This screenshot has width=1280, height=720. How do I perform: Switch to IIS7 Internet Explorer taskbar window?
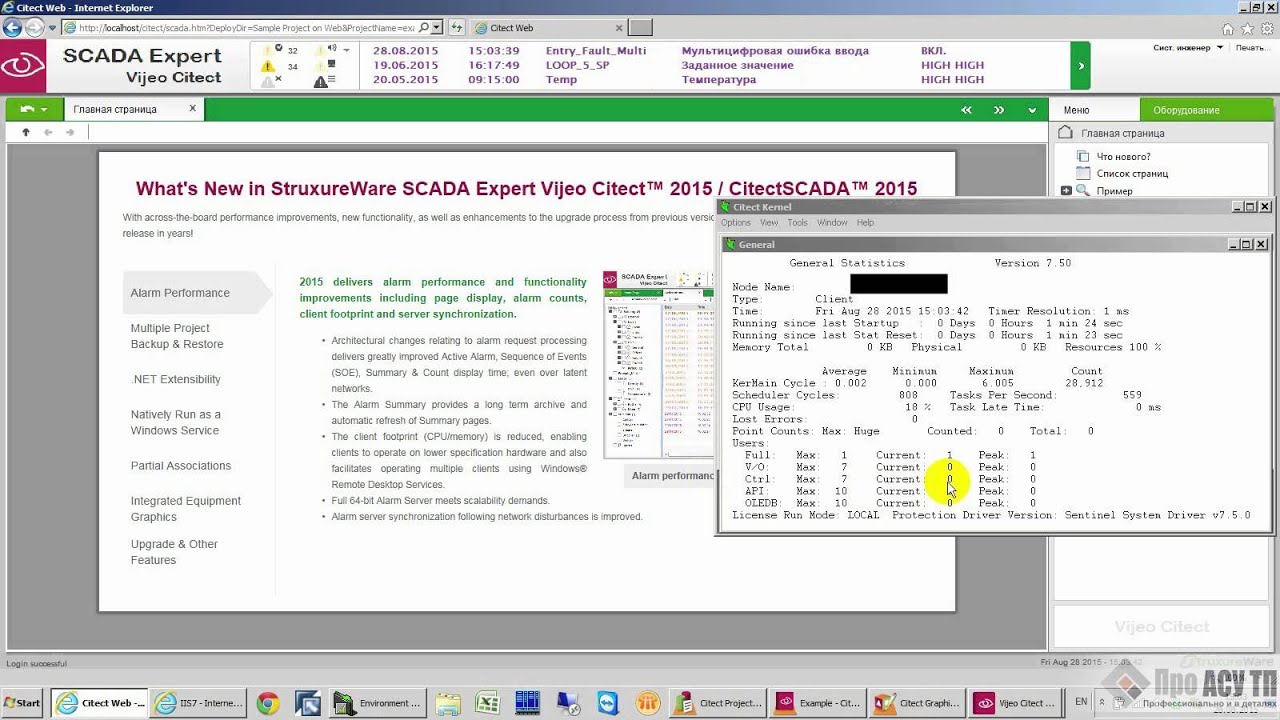tap(200, 703)
